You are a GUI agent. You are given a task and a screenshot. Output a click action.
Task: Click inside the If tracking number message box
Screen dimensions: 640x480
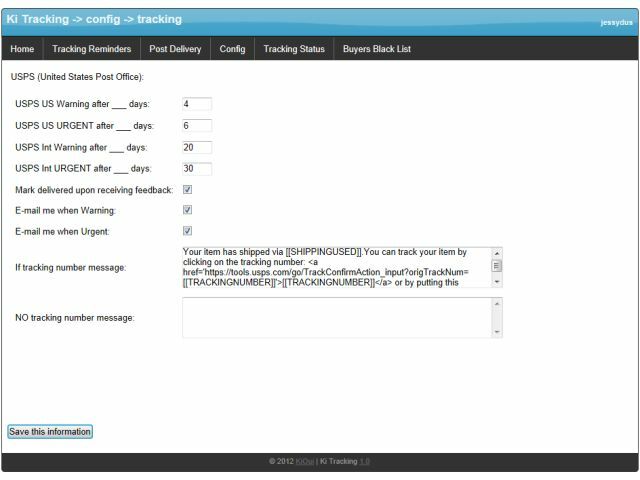(x=335, y=267)
